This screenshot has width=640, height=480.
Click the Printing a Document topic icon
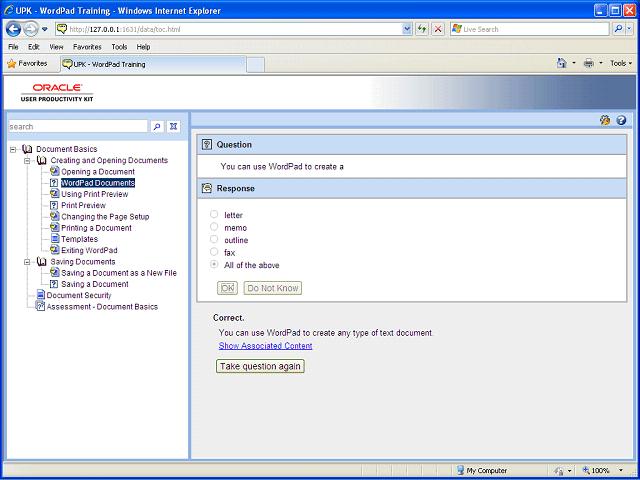[x=54, y=227]
